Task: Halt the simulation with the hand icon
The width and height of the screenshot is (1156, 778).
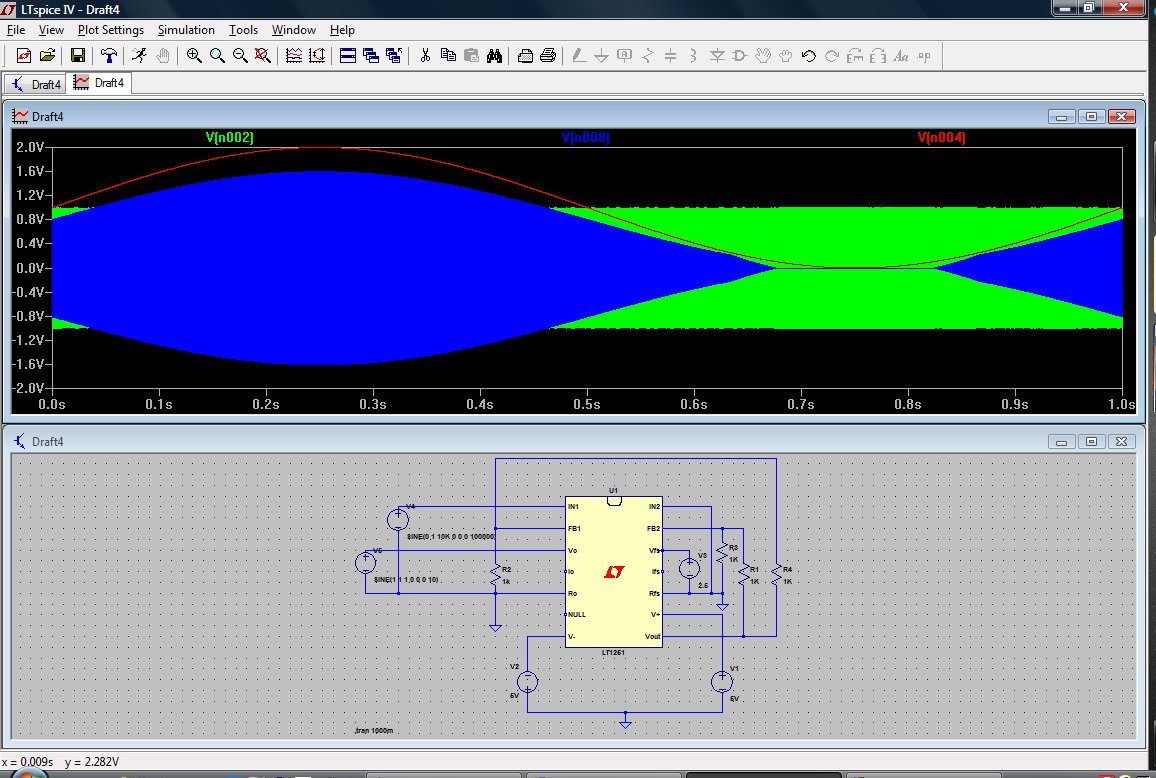Action: [162, 56]
